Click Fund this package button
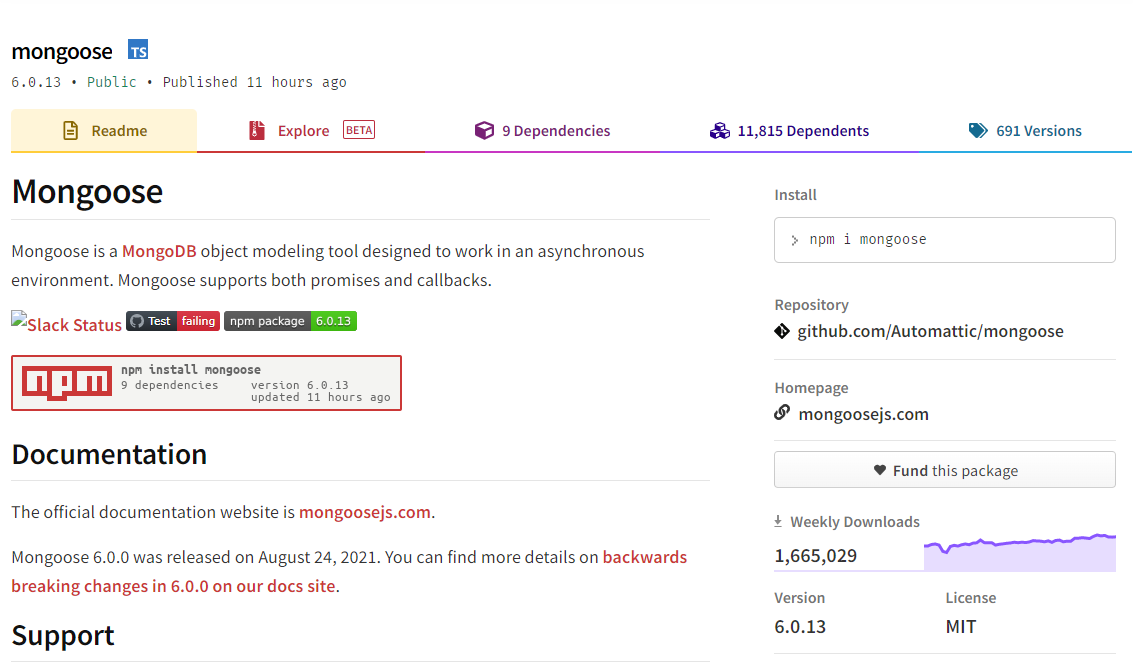Screen dimensions: 1133x663 pos(944,470)
